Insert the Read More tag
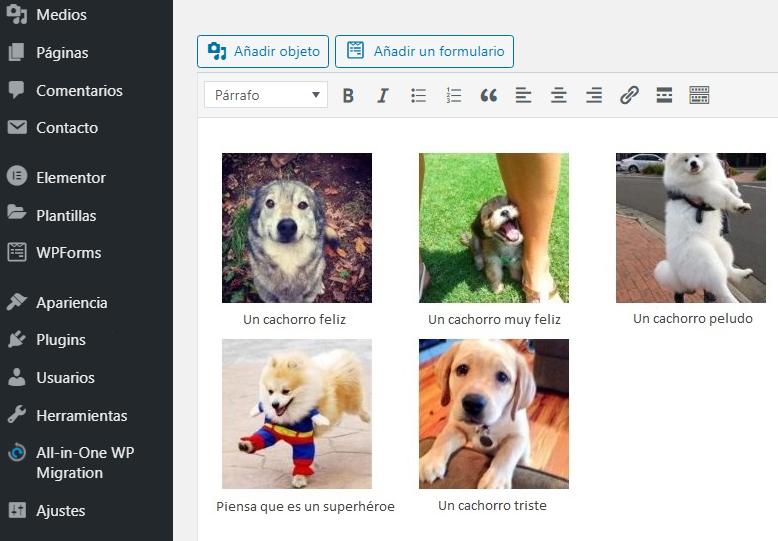This screenshot has width=778, height=541. point(664,95)
